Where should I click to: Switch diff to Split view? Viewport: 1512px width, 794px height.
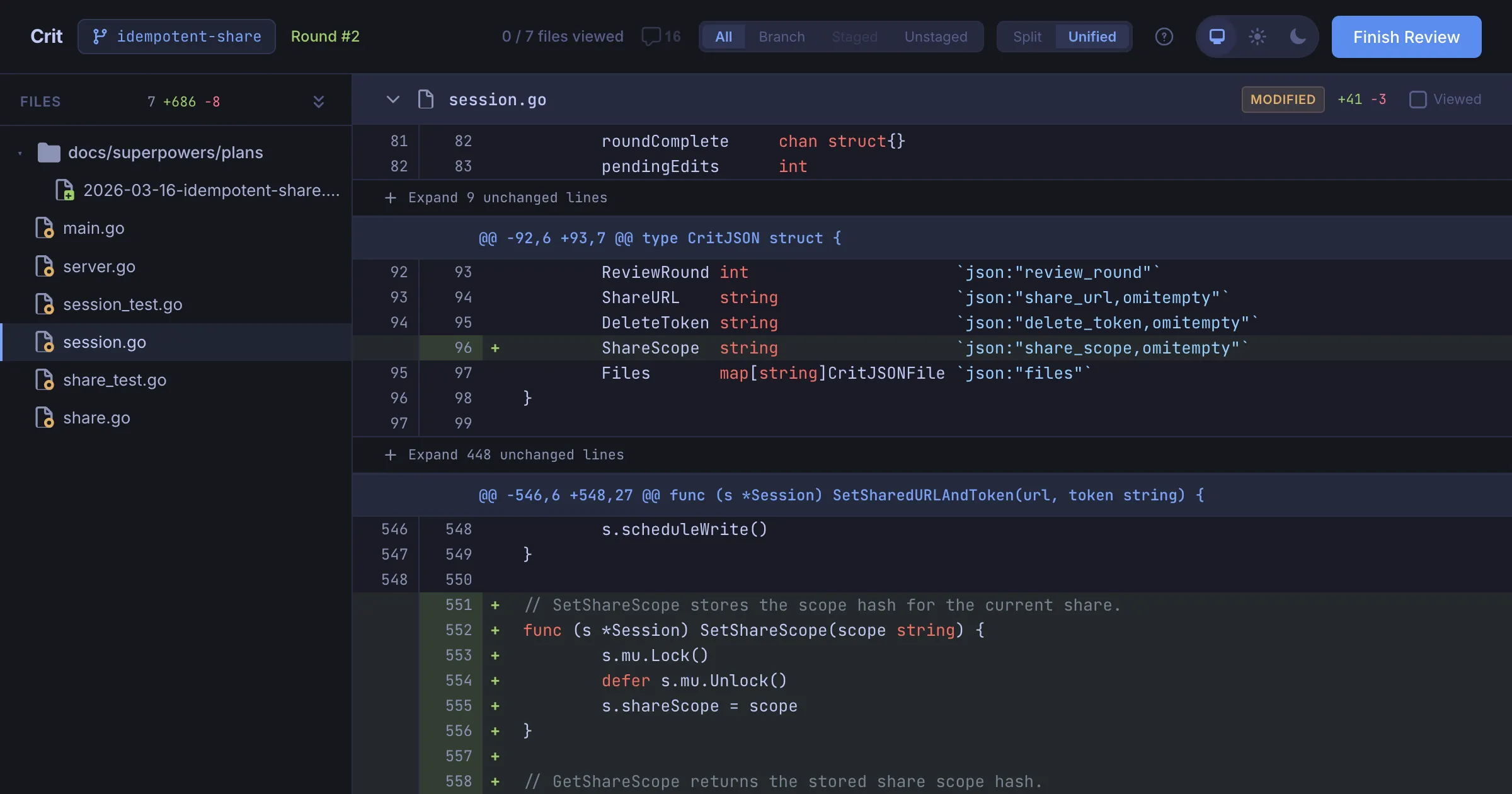(x=1027, y=37)
